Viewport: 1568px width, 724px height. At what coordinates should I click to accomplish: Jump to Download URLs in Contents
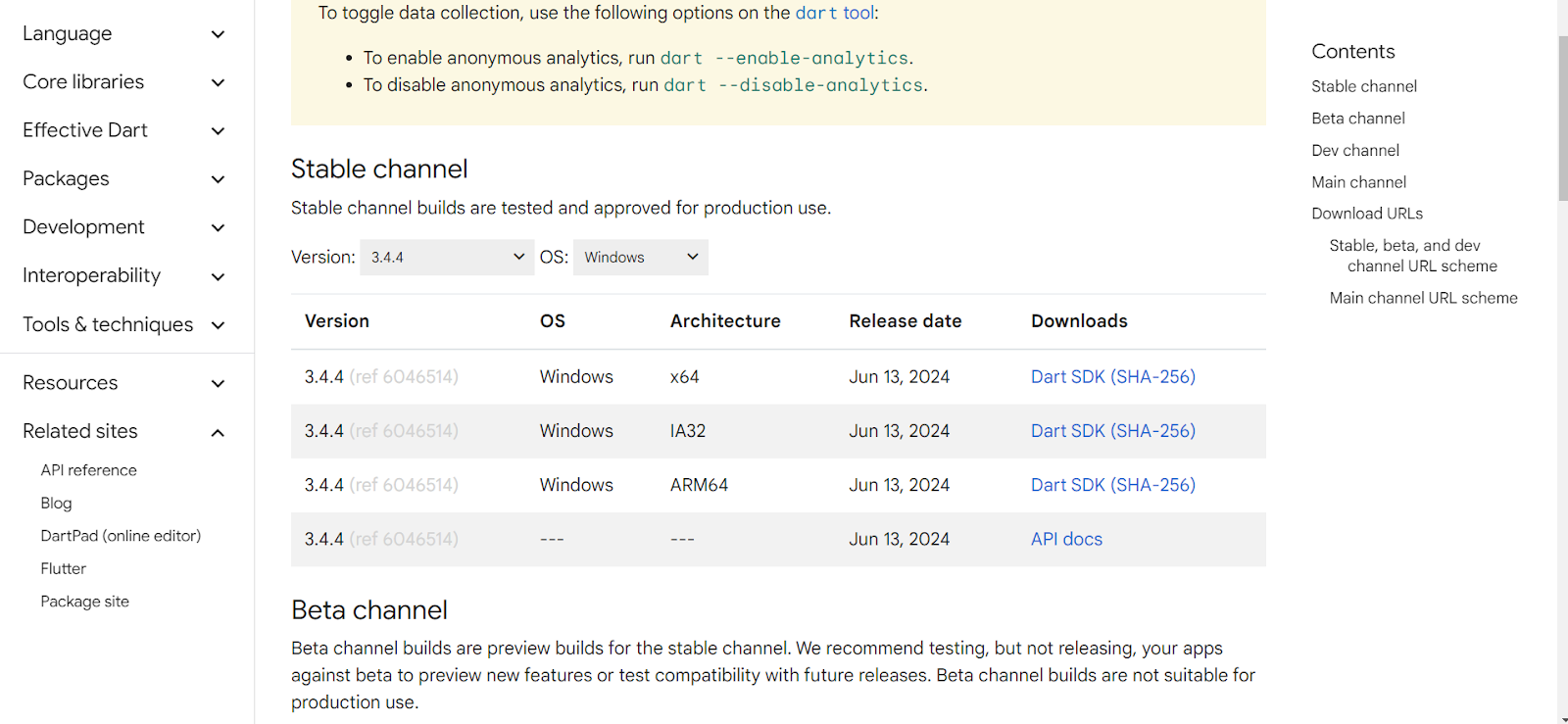[x=1367, y=214]
